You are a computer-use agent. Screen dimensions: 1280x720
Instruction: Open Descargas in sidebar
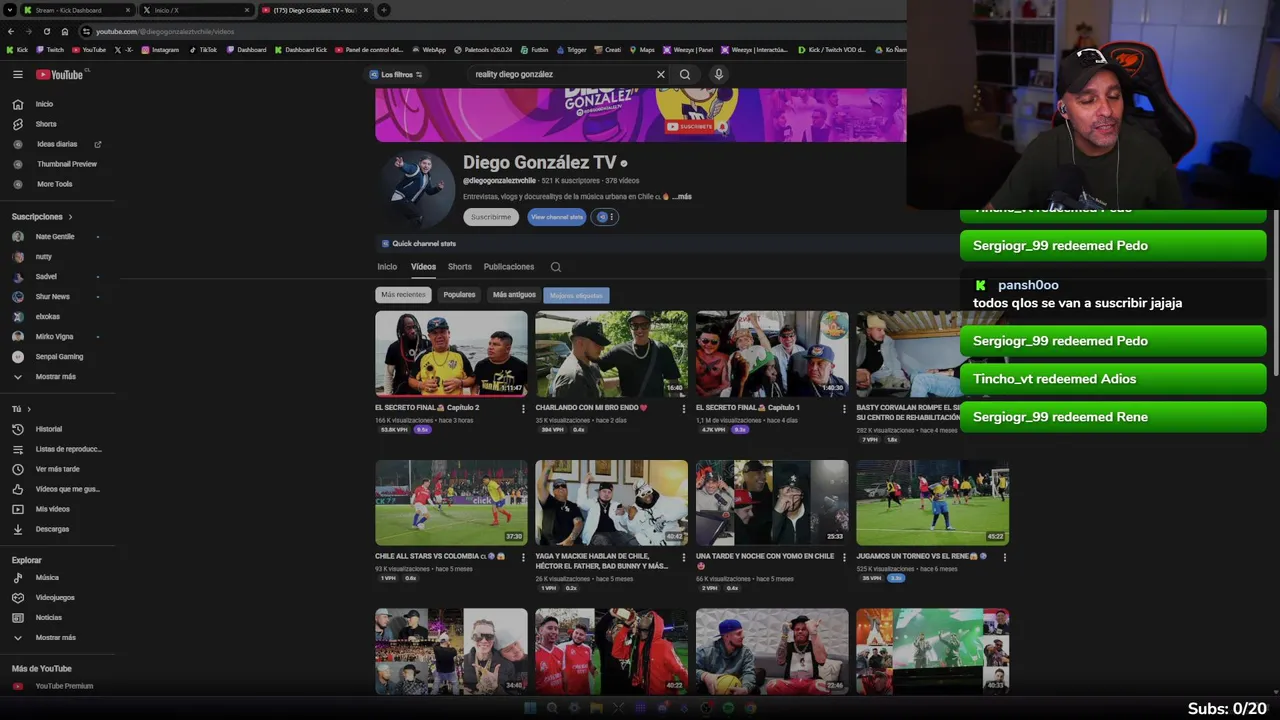[52, 529]
